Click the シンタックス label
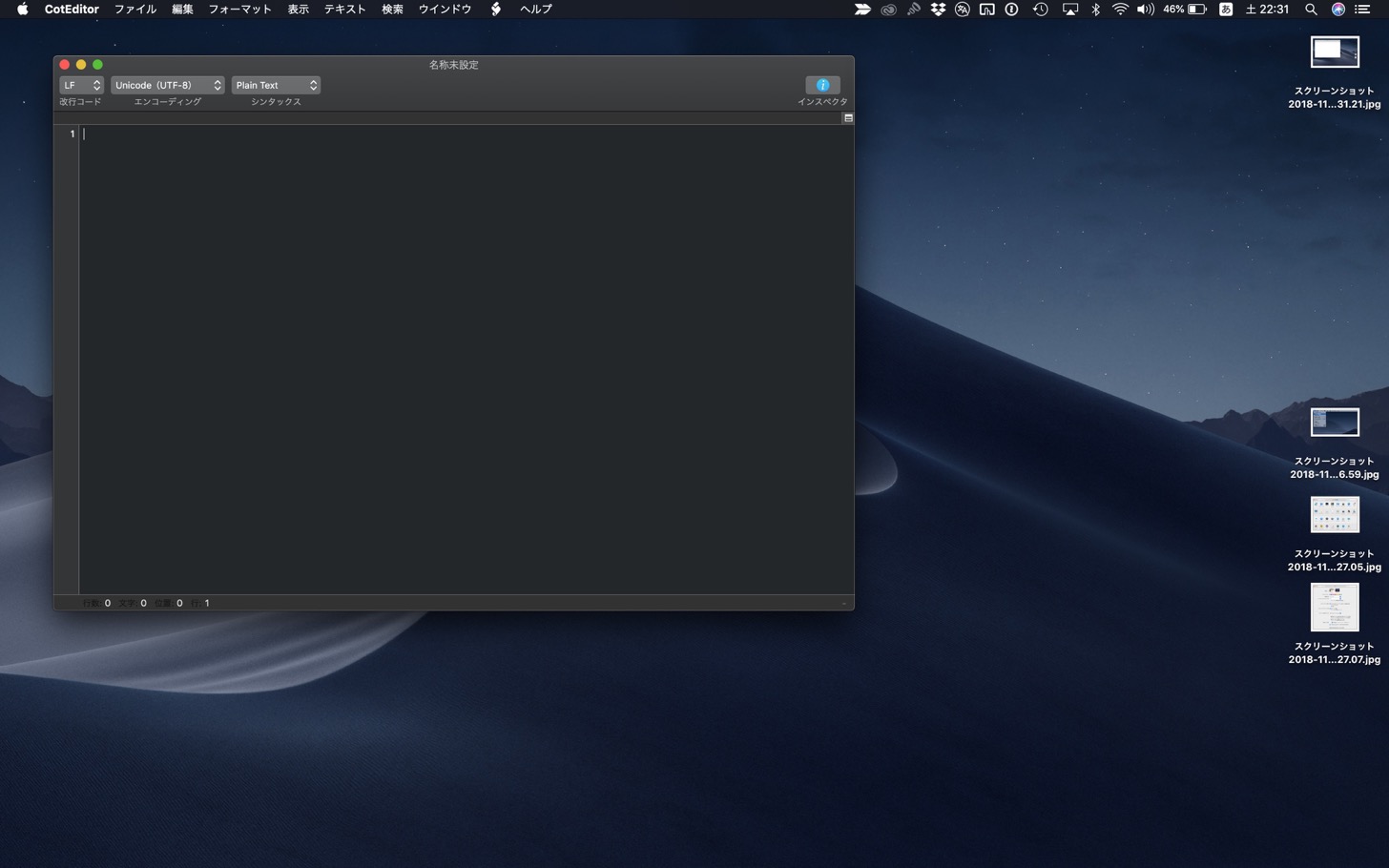Viewport: 1389px width, 868px height. click(276, 101)
